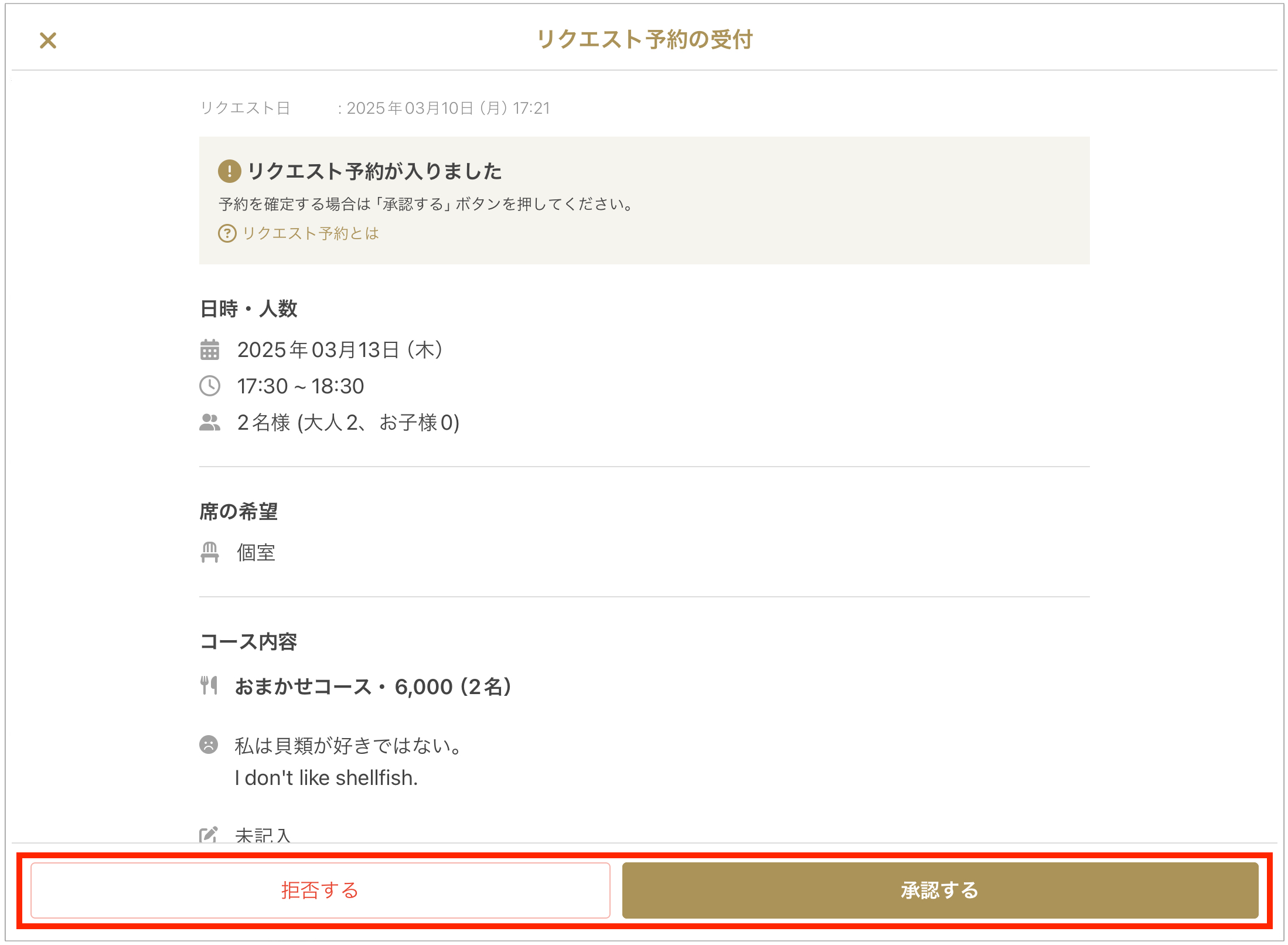Click the 17:30～18:30 time range text
The width and height of the screenshot is (1288, 945).
[x=301, y=386]
